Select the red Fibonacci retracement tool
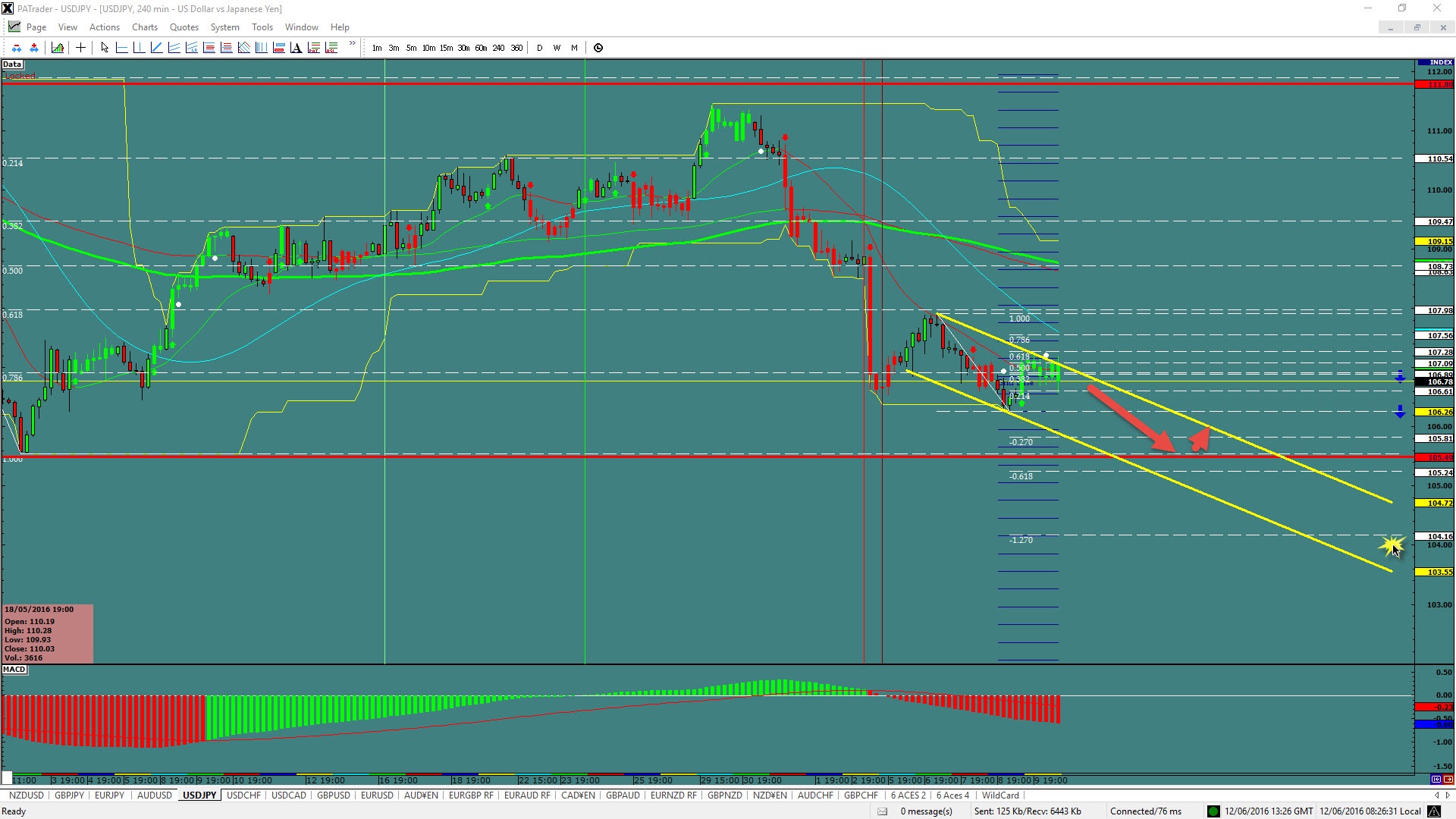The image size is (1456, 819). point(209,48)
